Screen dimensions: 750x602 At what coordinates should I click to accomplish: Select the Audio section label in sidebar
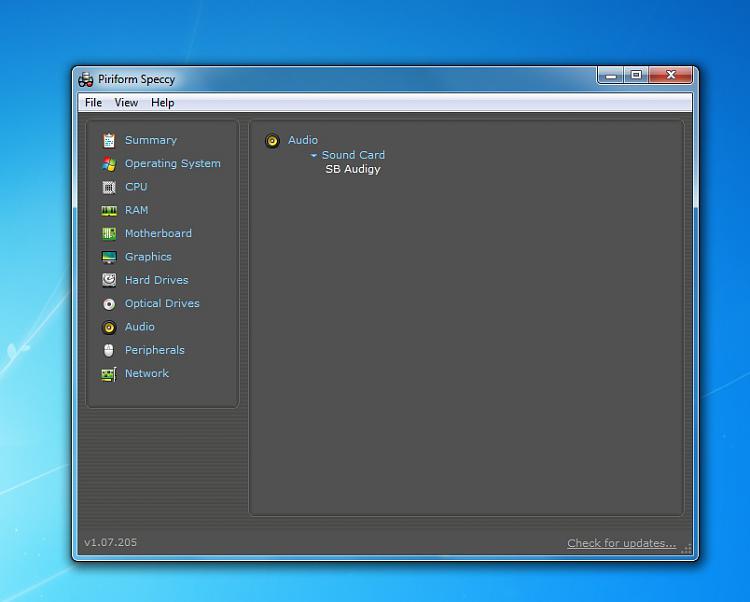140,327
